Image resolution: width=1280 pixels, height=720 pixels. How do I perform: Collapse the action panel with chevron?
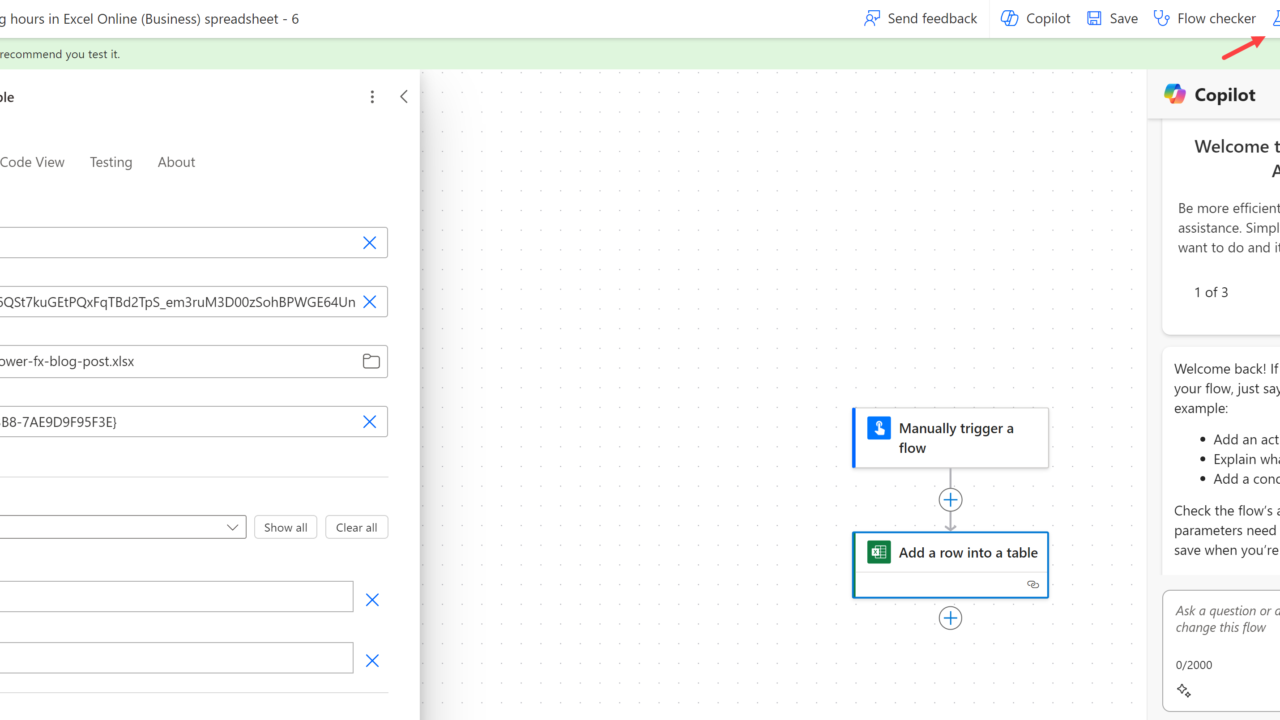[404, 97]
